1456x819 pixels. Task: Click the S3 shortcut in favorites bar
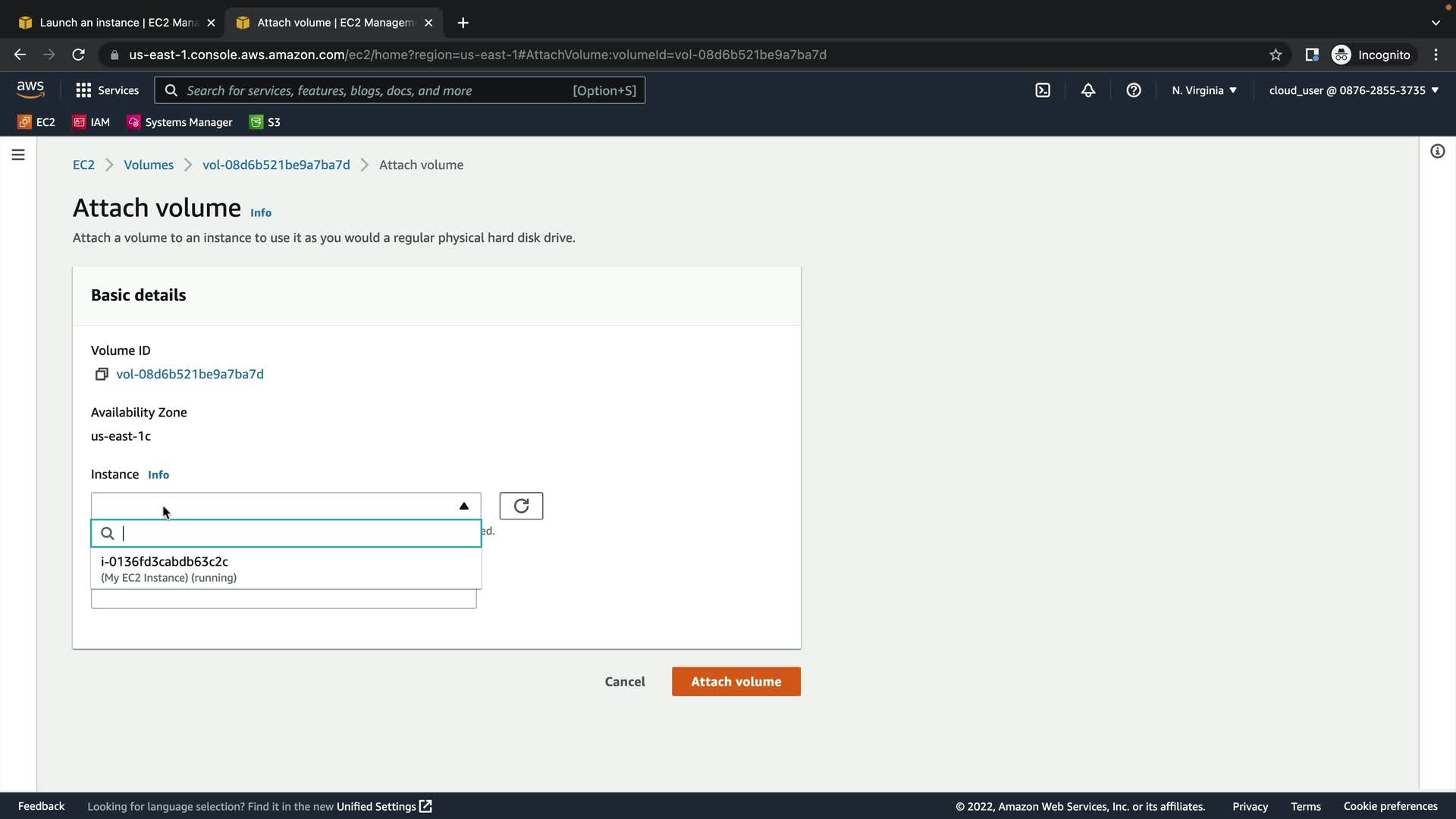(265, 122)
